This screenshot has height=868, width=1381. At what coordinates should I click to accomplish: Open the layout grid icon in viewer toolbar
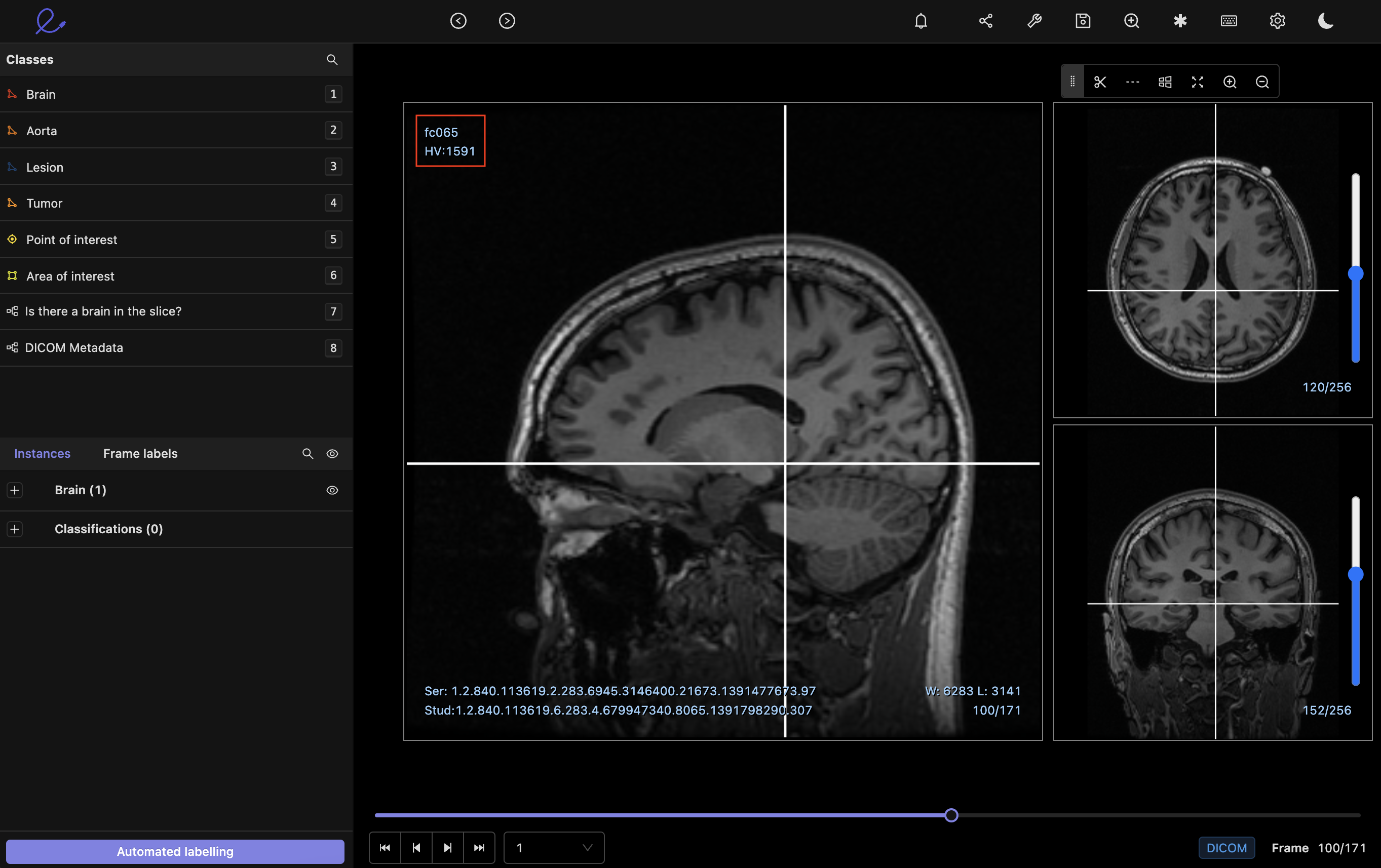[x=1164, y=82]
